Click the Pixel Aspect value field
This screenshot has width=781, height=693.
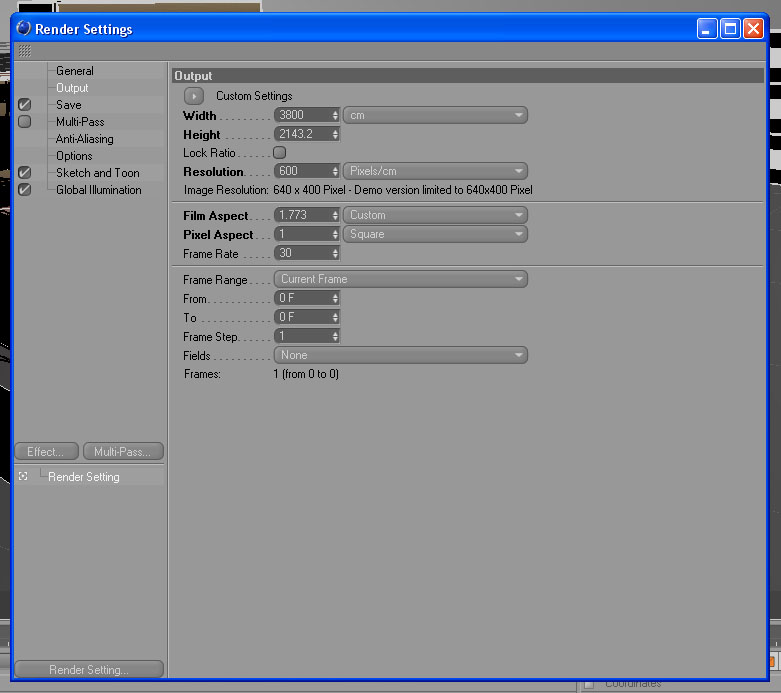point(302,234)
